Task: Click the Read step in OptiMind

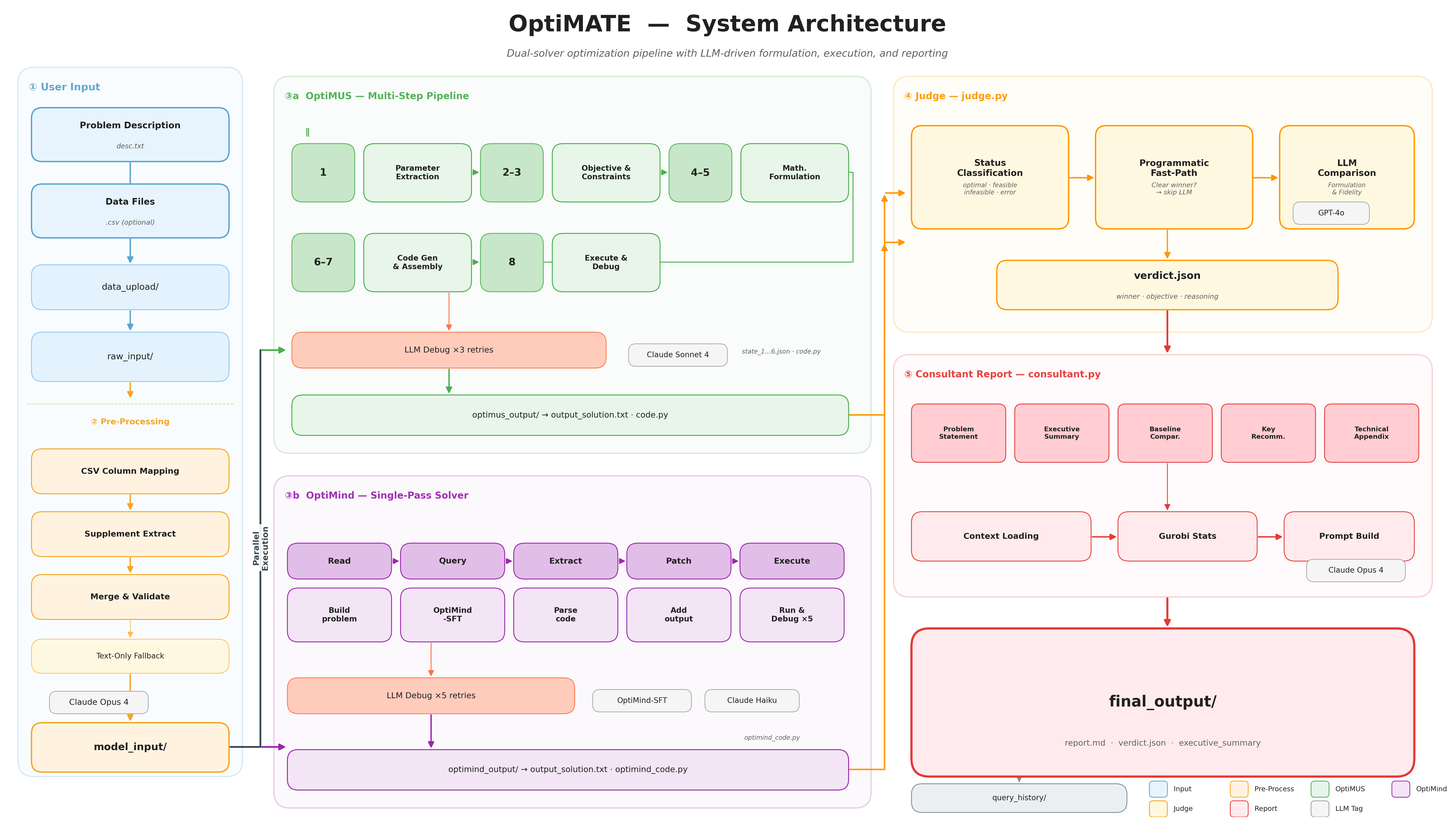Action: pyautogui.click(x=339, y=561)
